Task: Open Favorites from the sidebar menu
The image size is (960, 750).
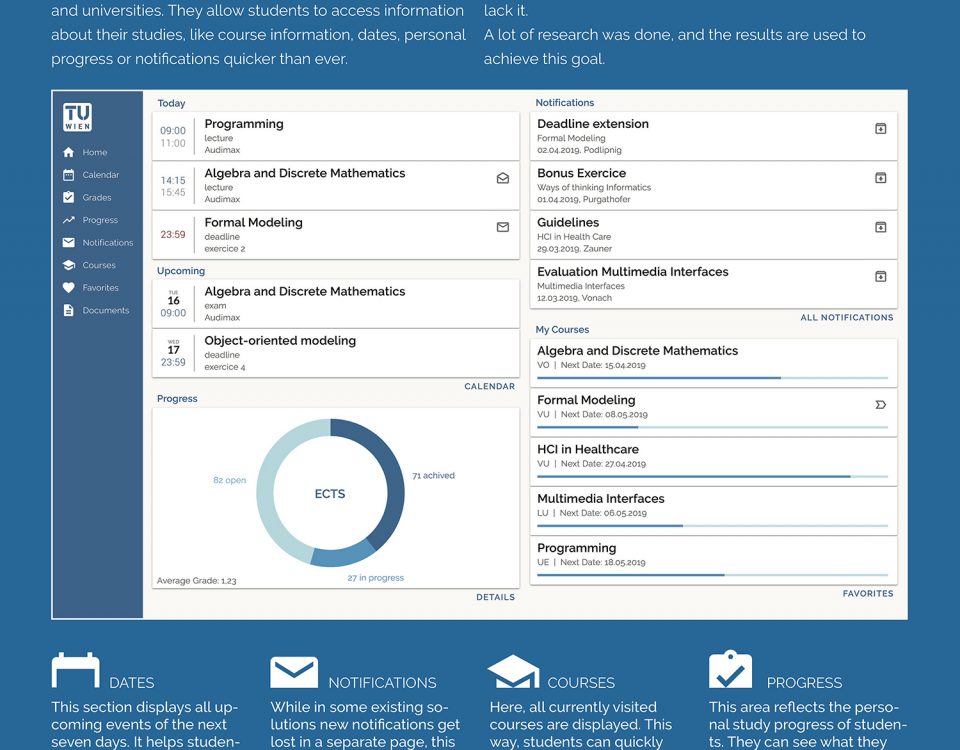Action: point(100,288)
